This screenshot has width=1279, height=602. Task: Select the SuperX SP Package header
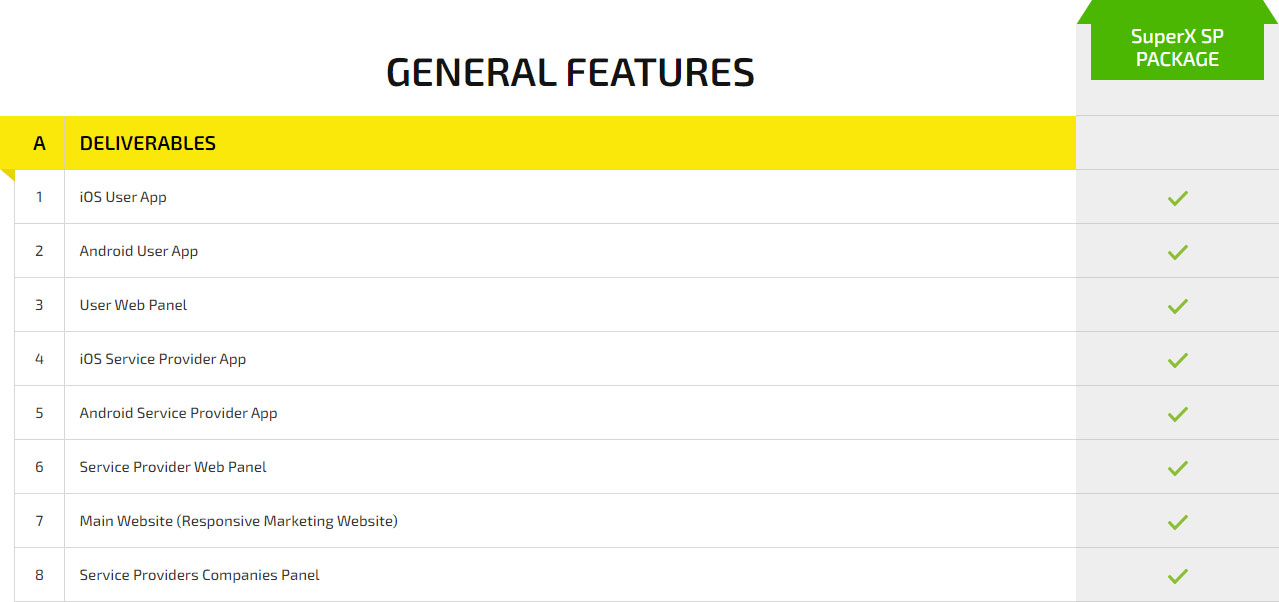[1177, 48]
